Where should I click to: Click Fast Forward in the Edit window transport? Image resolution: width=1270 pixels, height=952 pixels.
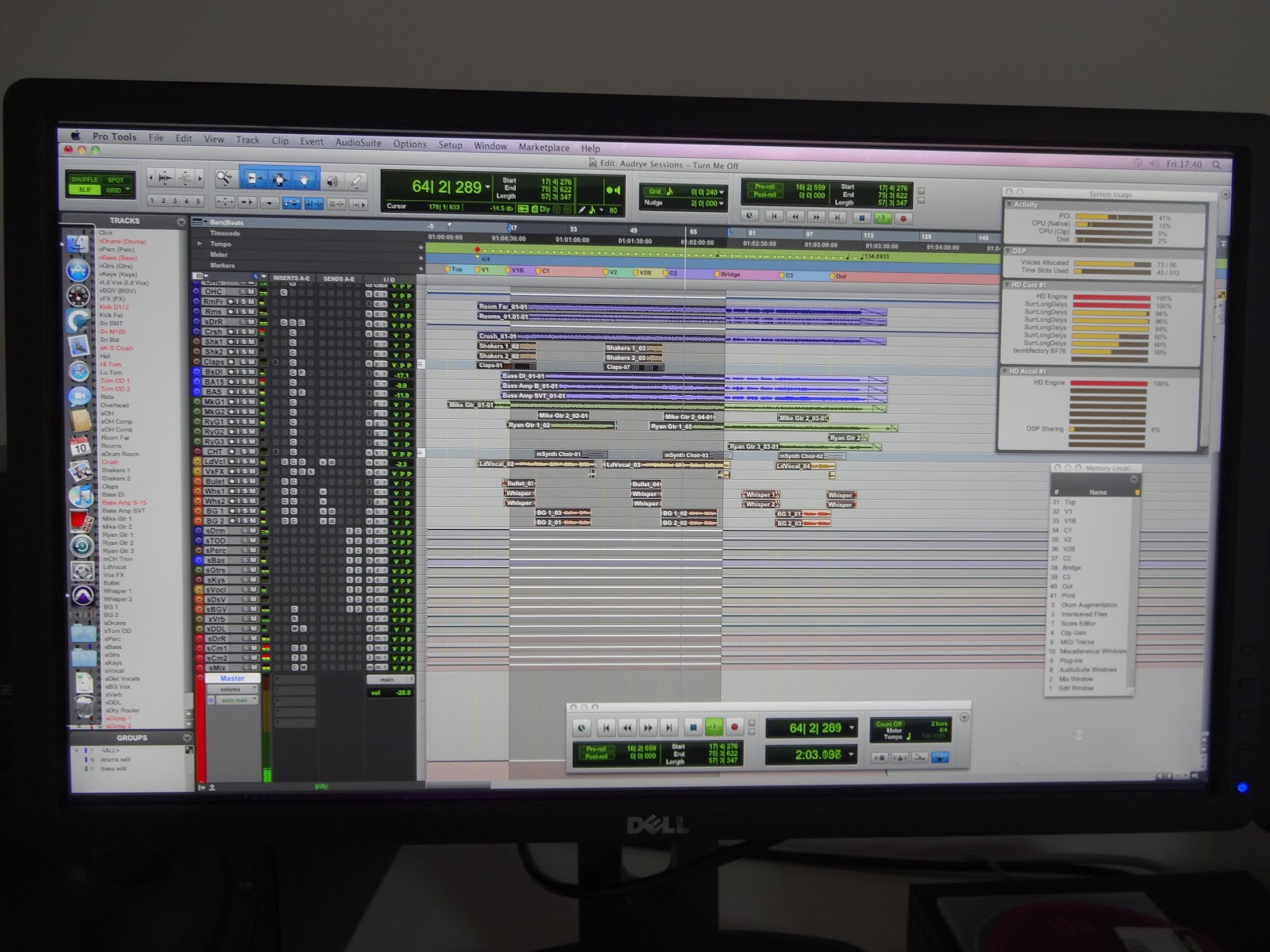(817, 216)
